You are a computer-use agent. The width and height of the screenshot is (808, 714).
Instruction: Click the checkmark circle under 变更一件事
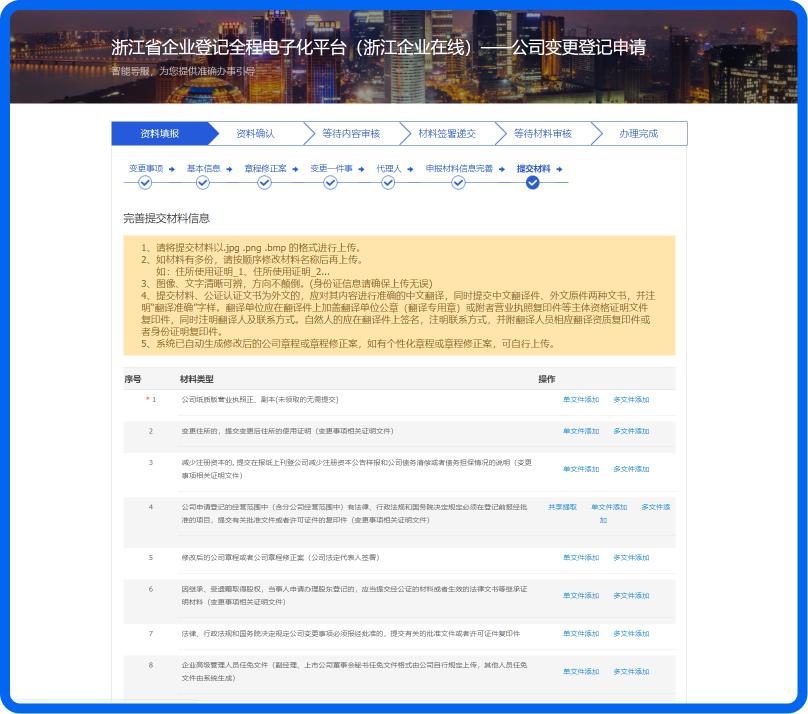(x=331, y=182)
